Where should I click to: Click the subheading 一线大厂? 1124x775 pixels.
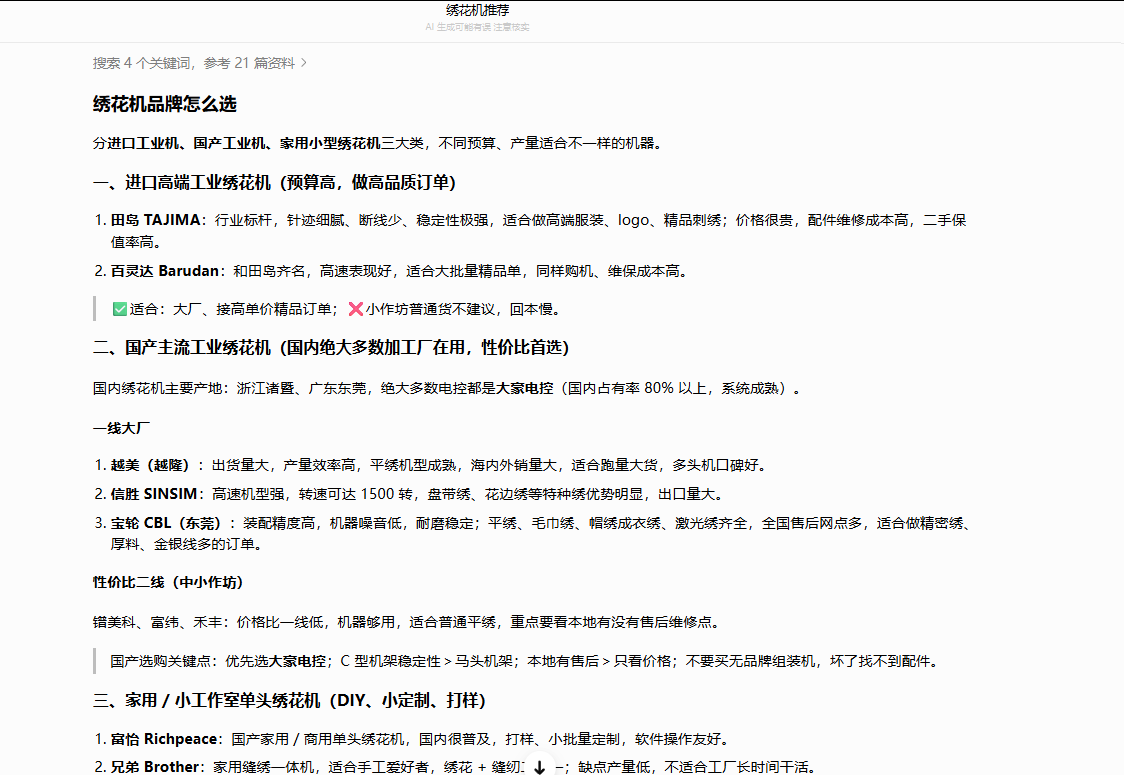coord(121,429)
